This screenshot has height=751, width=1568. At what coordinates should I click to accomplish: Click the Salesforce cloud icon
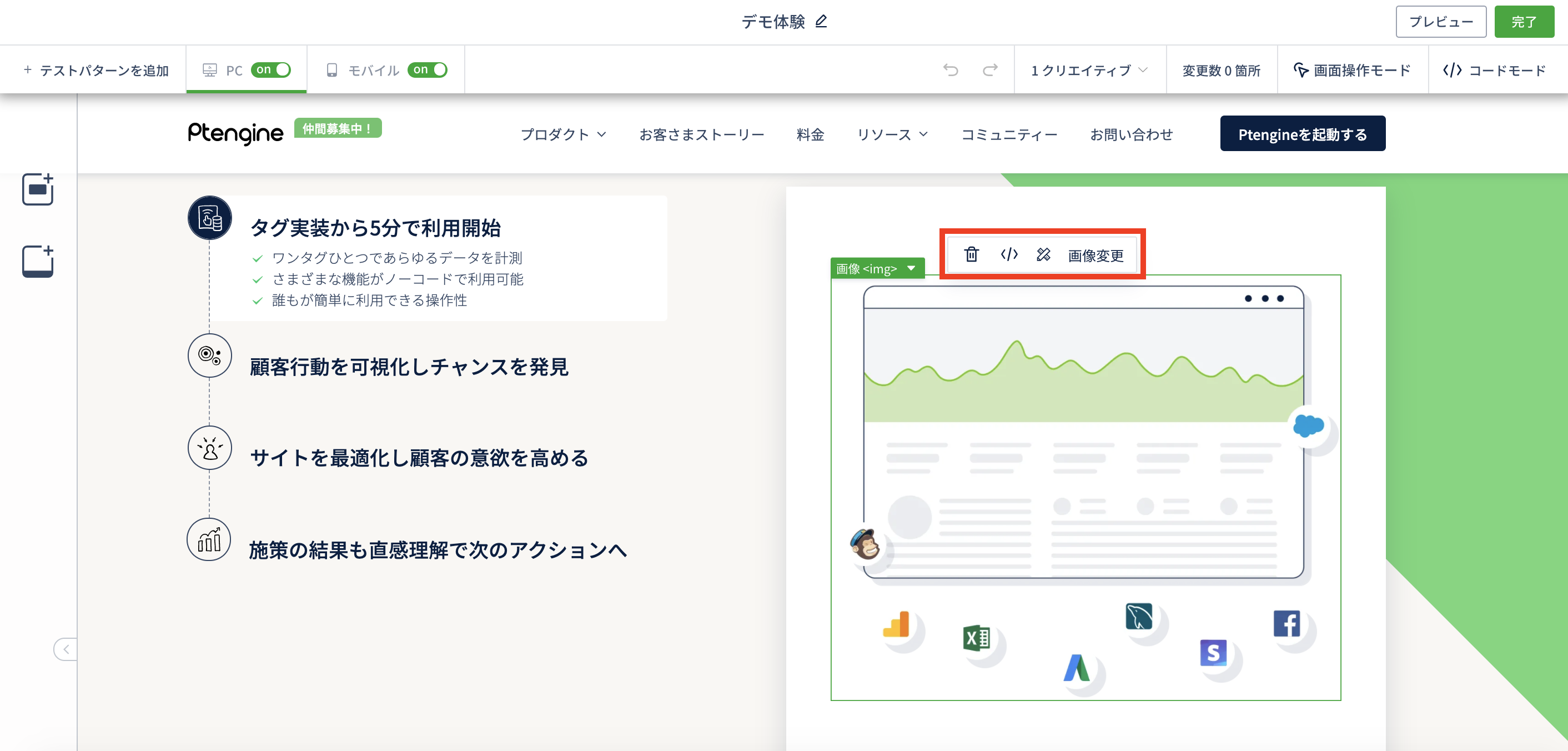[x=1308, y=425]
